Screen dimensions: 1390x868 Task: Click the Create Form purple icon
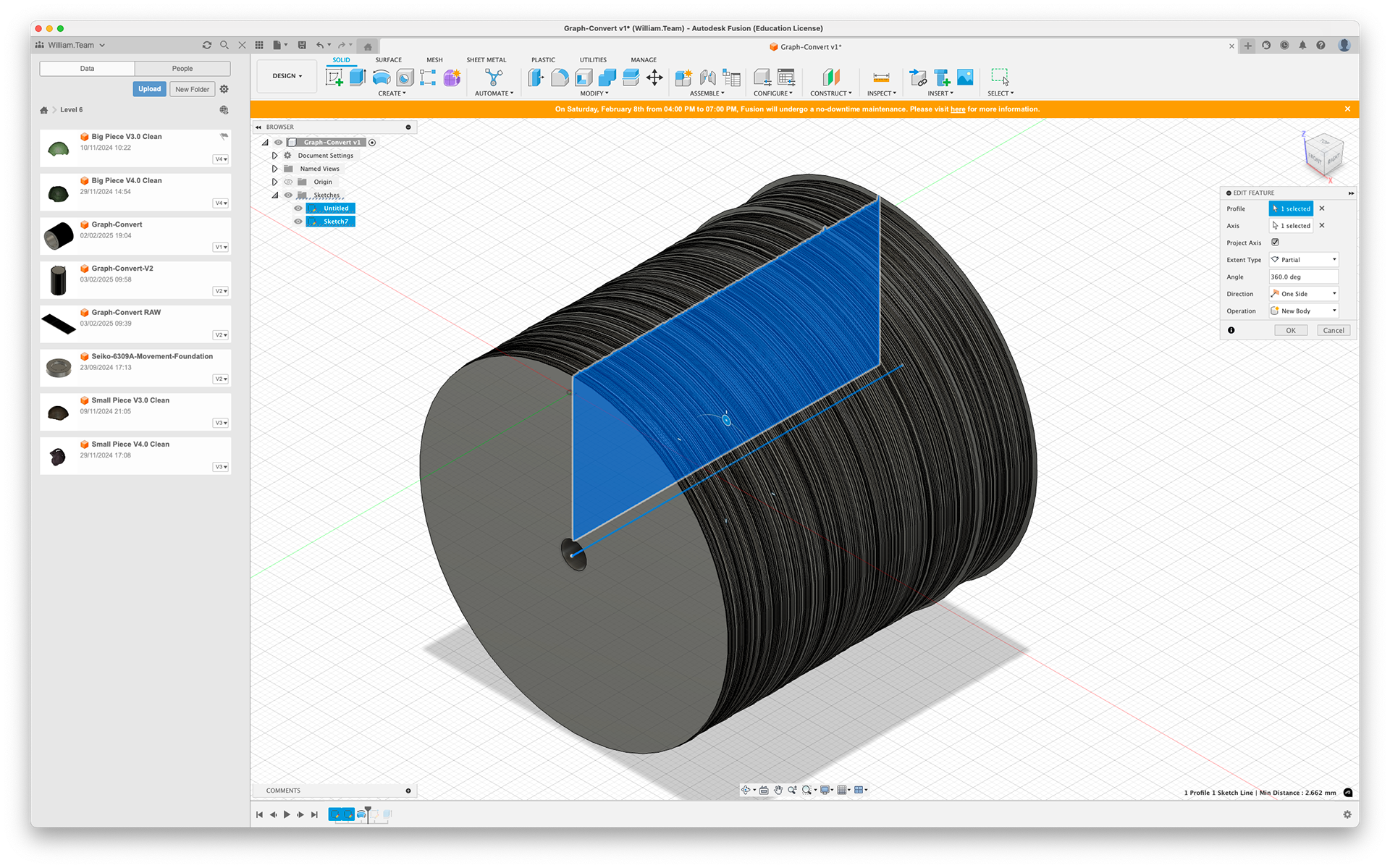pos(452,77)
